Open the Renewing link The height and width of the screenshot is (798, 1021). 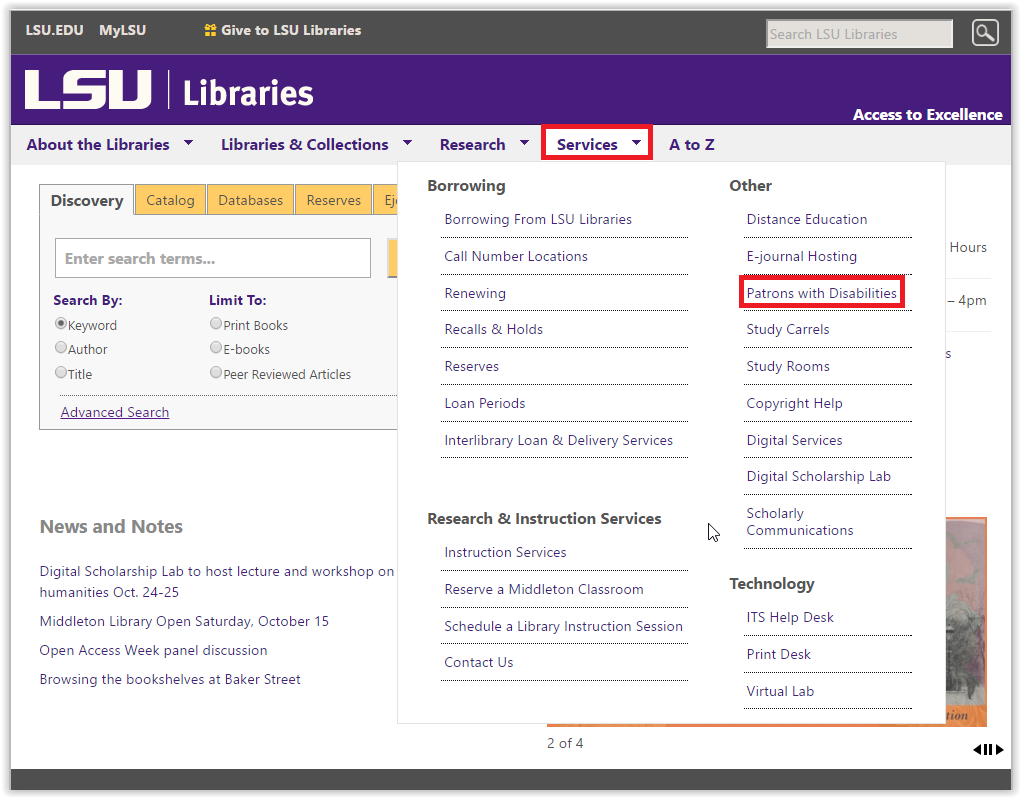coord(475,294)
